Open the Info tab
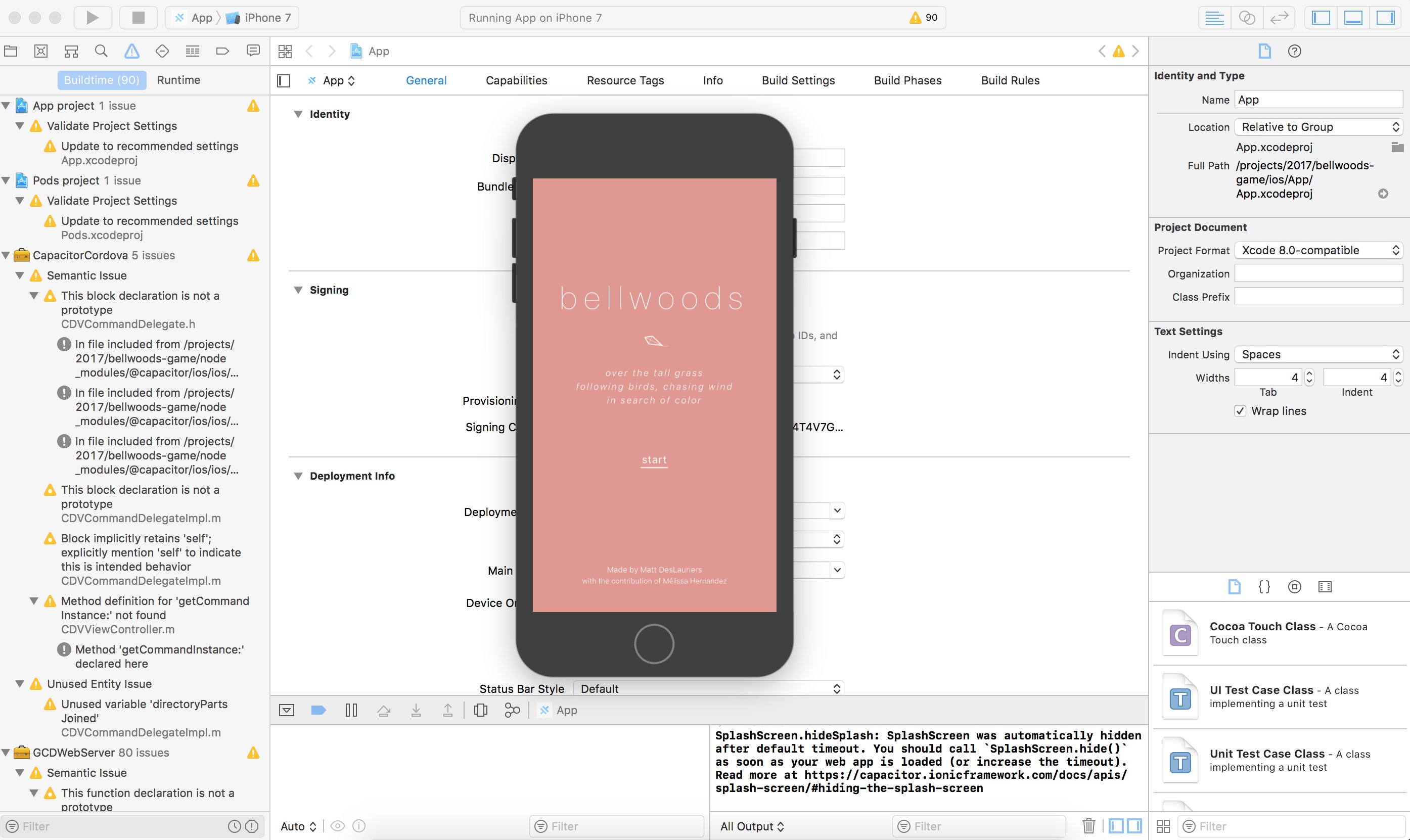Viewport: 1410px width, 840px height. coord(713,80)
